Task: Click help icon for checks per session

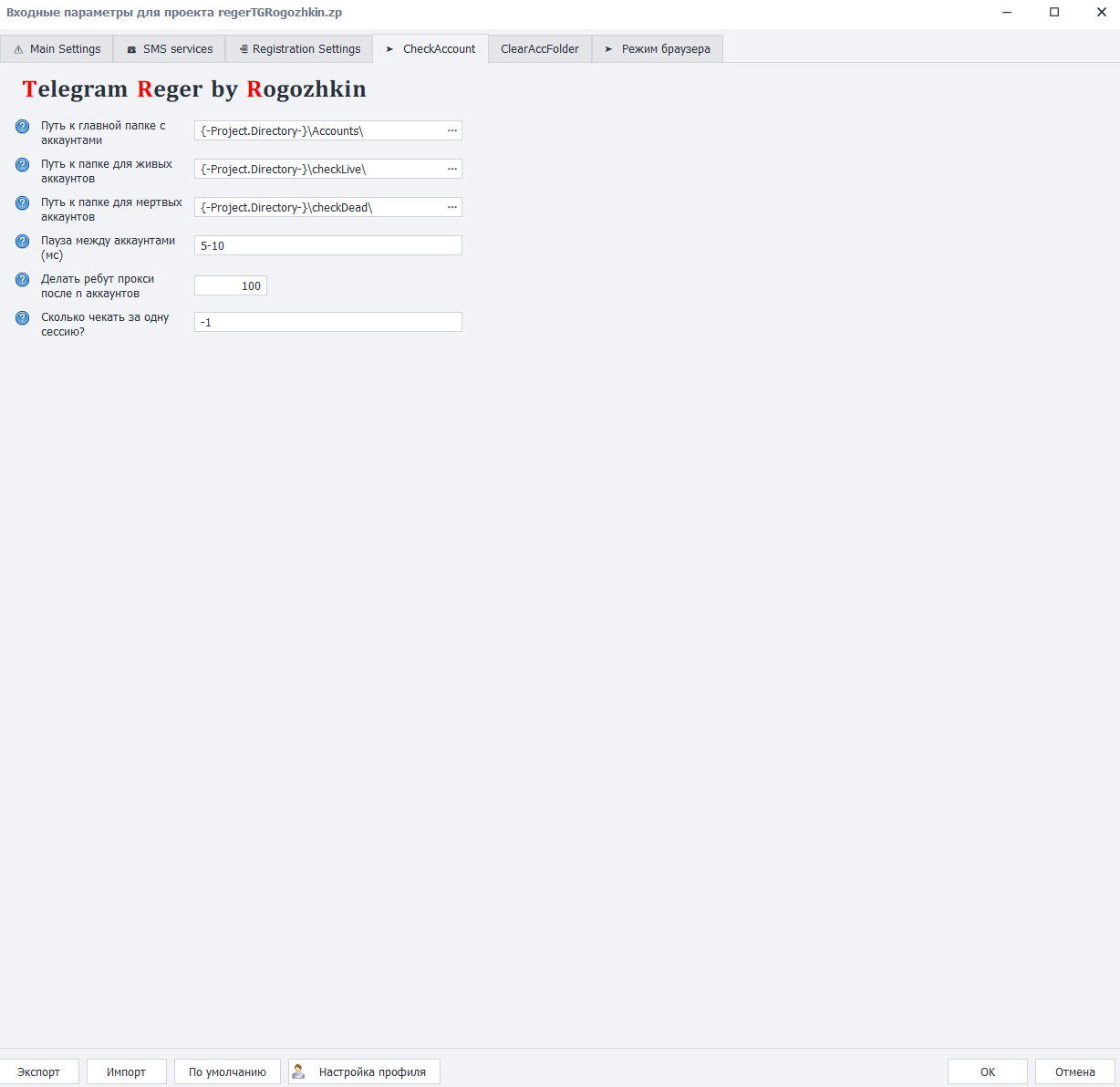Action: coord(23,318)
